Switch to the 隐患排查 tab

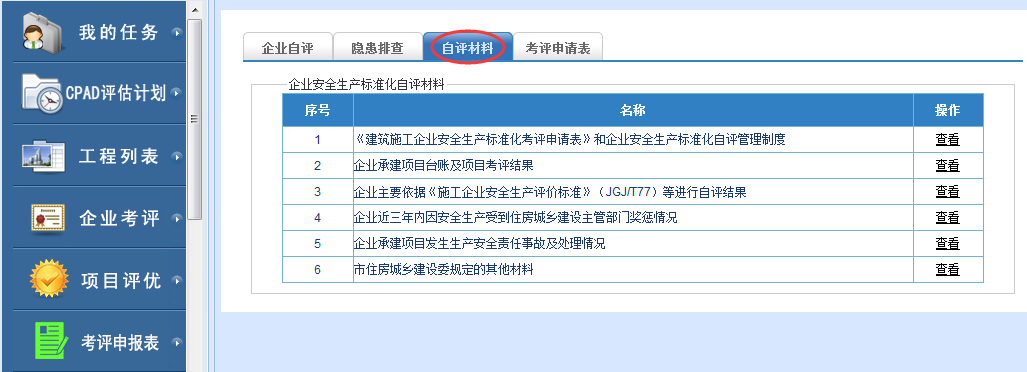pyautogui.click(x=377, y=47)
